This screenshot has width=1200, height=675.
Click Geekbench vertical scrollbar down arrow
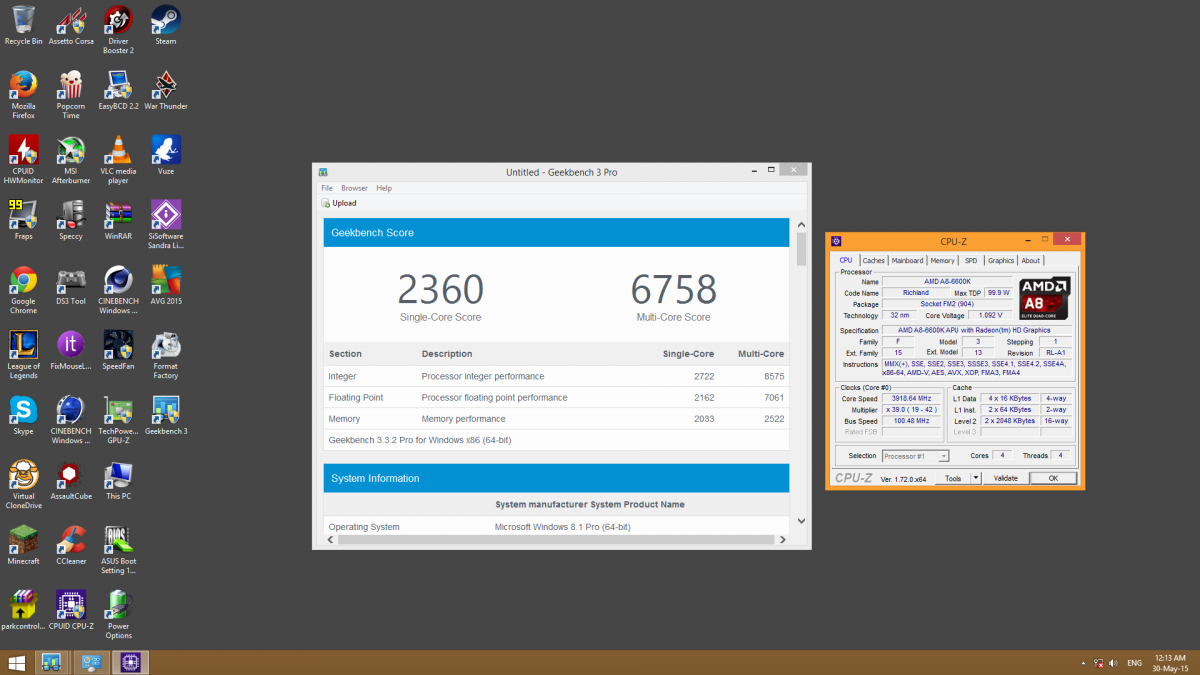click(x=801, y=521)
